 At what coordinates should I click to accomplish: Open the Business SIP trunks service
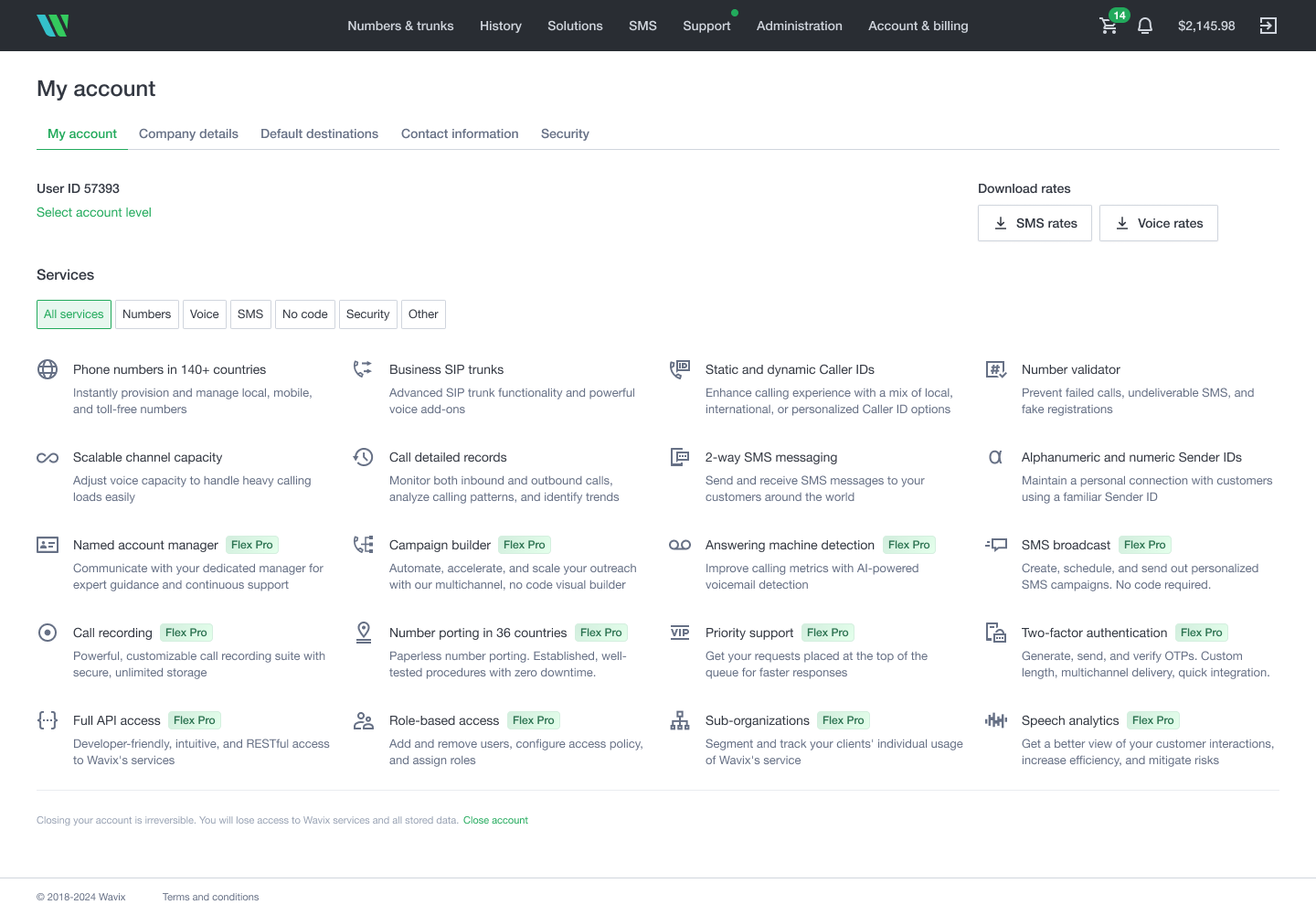point(446,369)
